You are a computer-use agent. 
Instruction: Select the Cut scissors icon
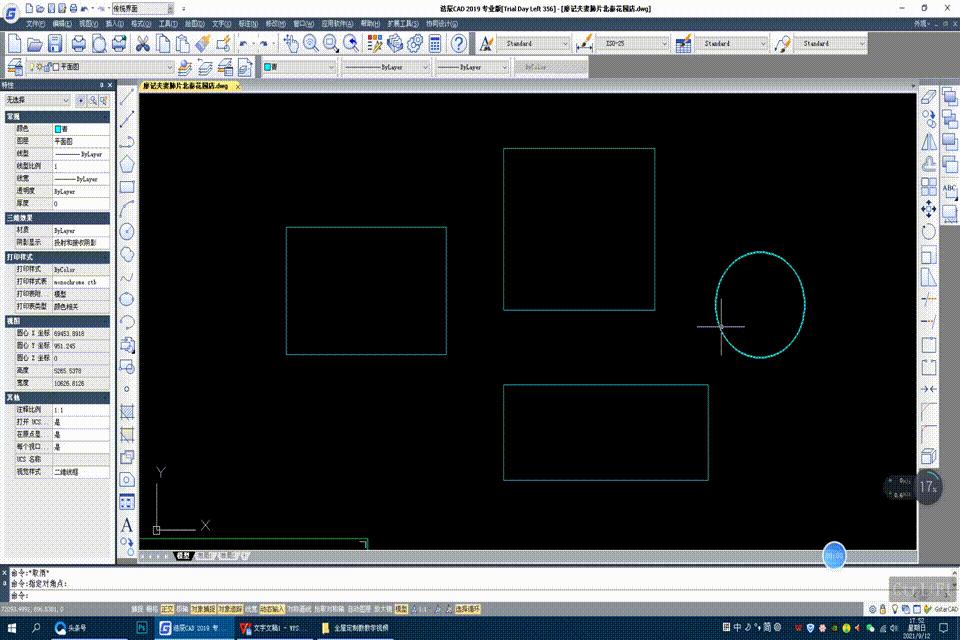pyautogui.click(x=142, y=44)
